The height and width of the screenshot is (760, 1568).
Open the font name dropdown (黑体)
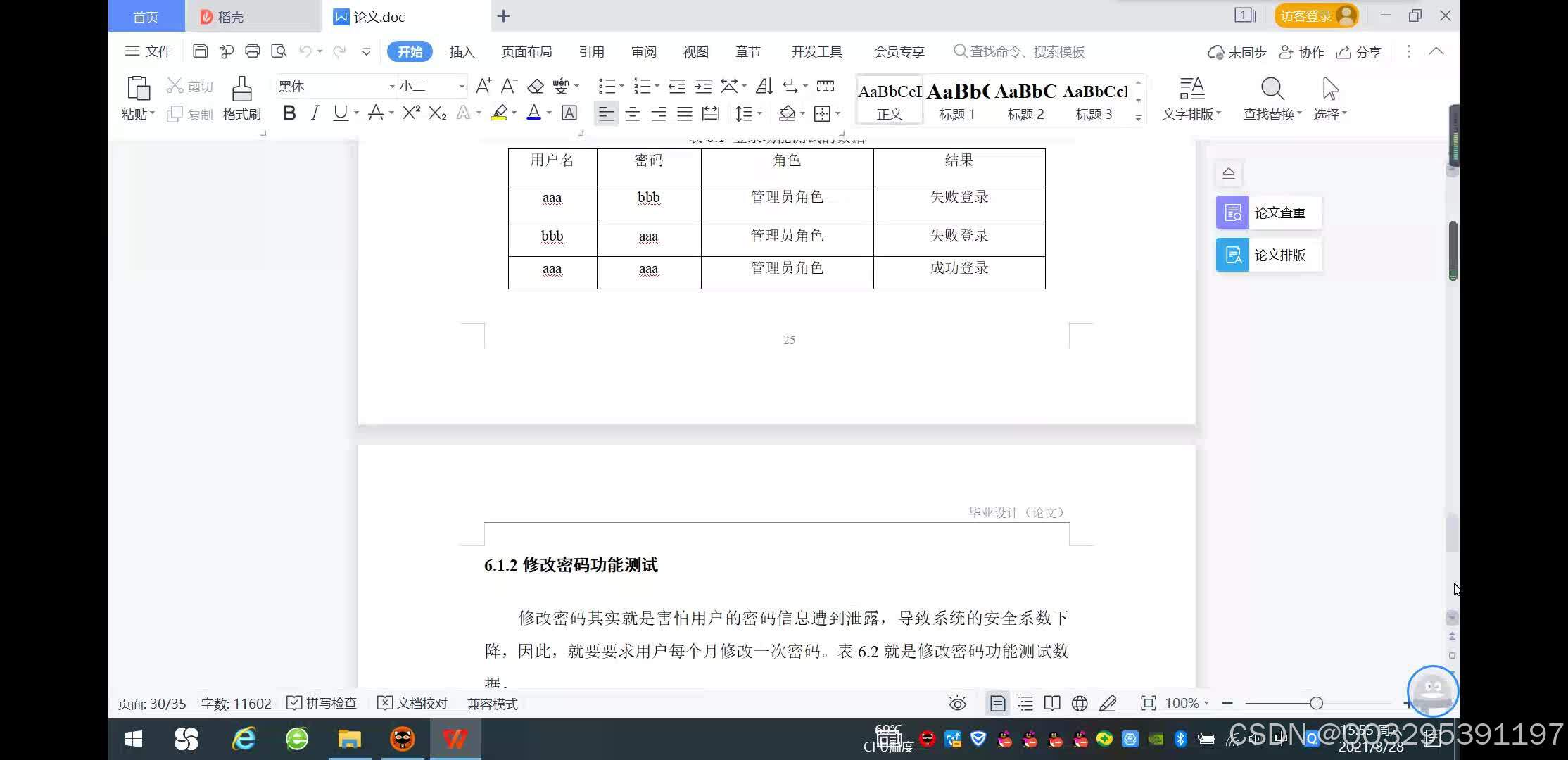392,87
